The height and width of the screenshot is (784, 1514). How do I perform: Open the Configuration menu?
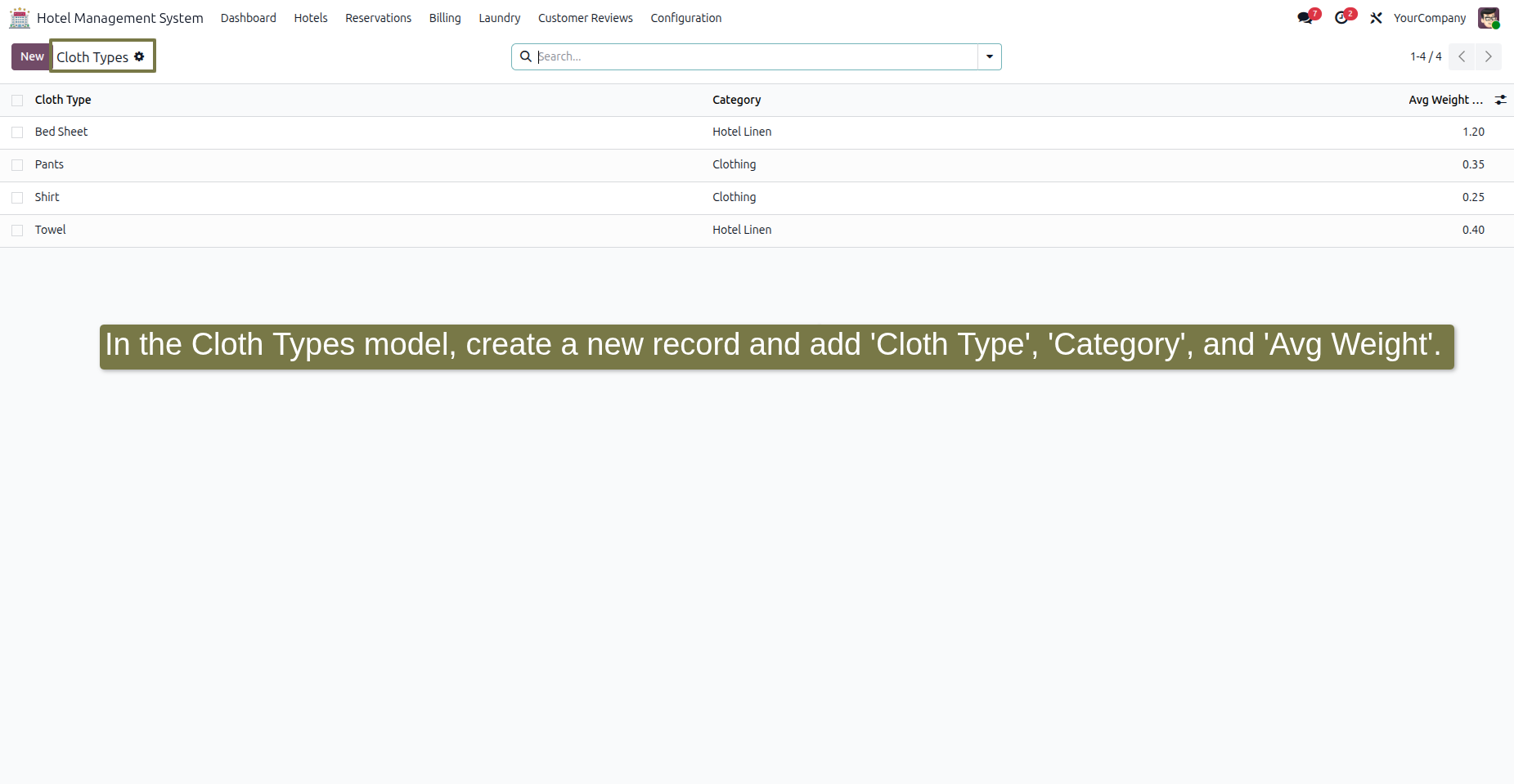686,18
